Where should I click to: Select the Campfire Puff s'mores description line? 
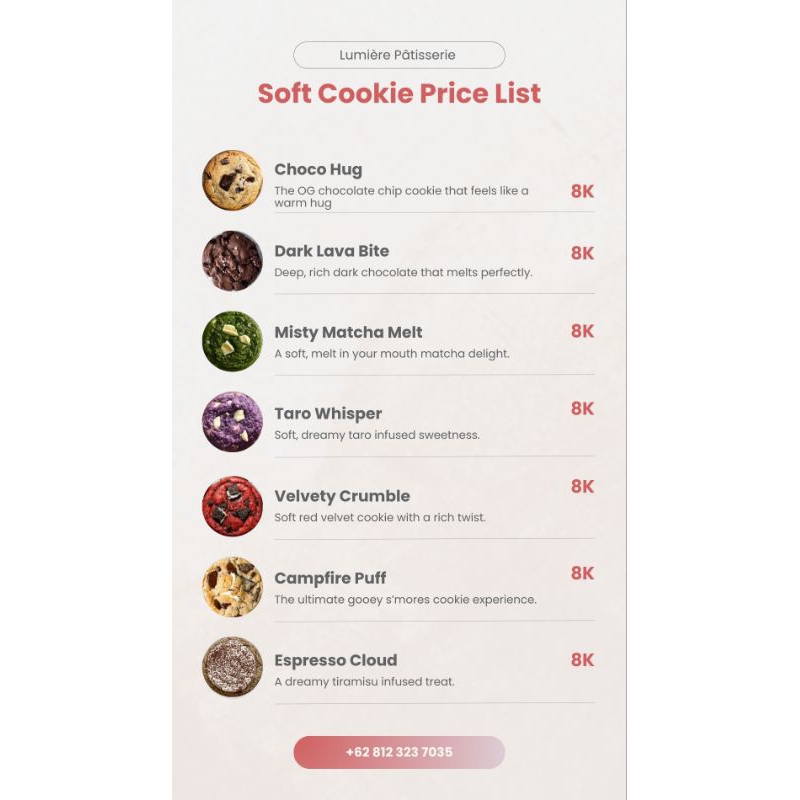(405, 600)
